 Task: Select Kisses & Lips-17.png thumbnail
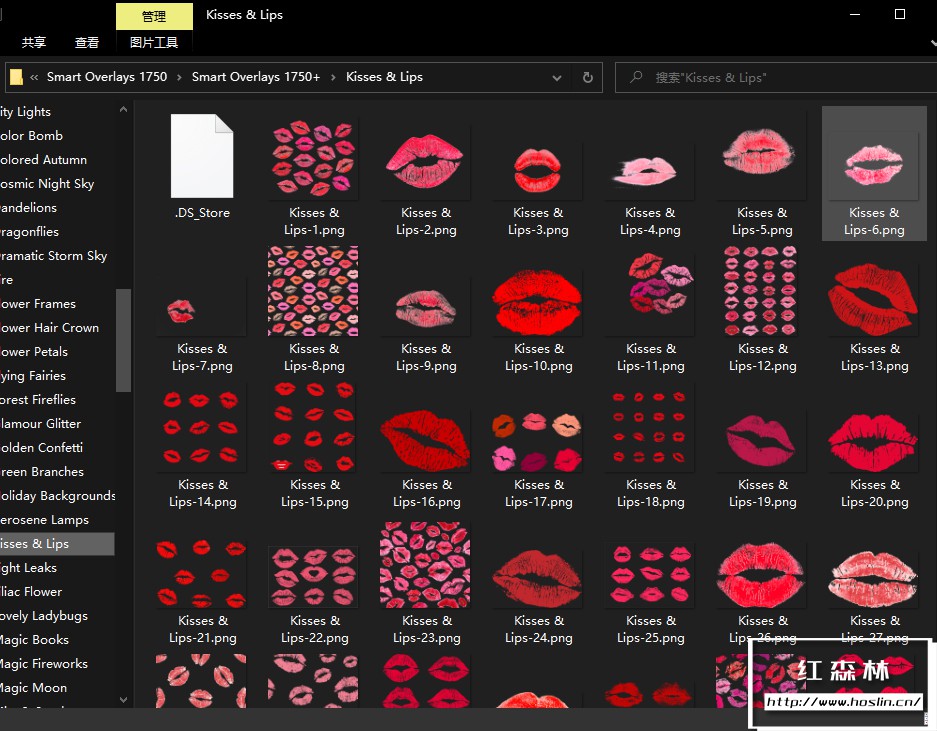[x=537, y=440]
